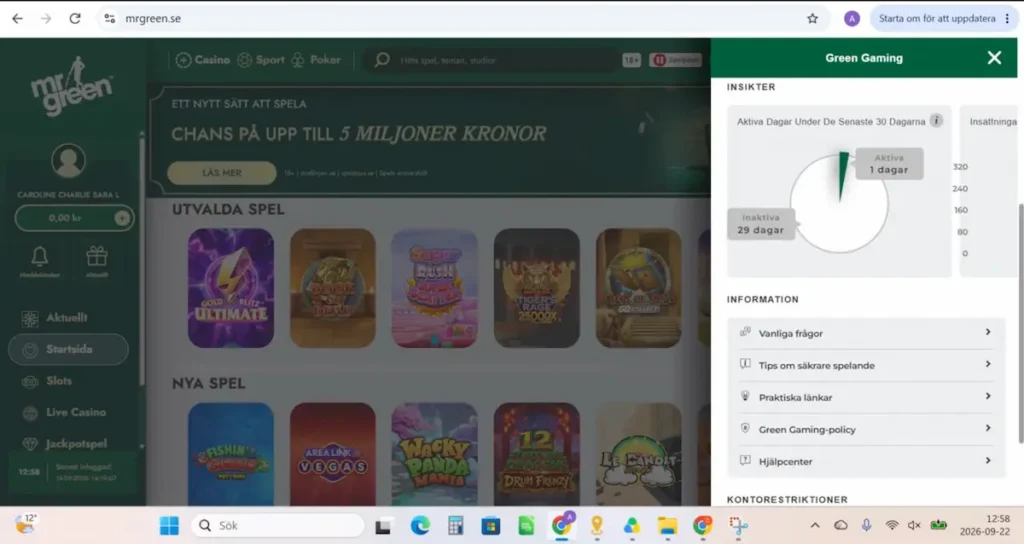Open Startsida in sidebar menu
Image resolution: width=1024 pixels, height=544 pixels.
click(68, 349)
